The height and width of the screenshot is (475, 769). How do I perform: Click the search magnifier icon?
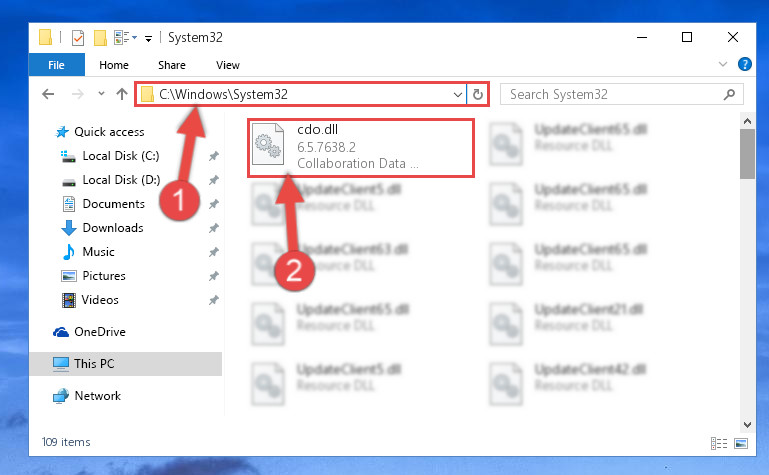tap(729, 94)
